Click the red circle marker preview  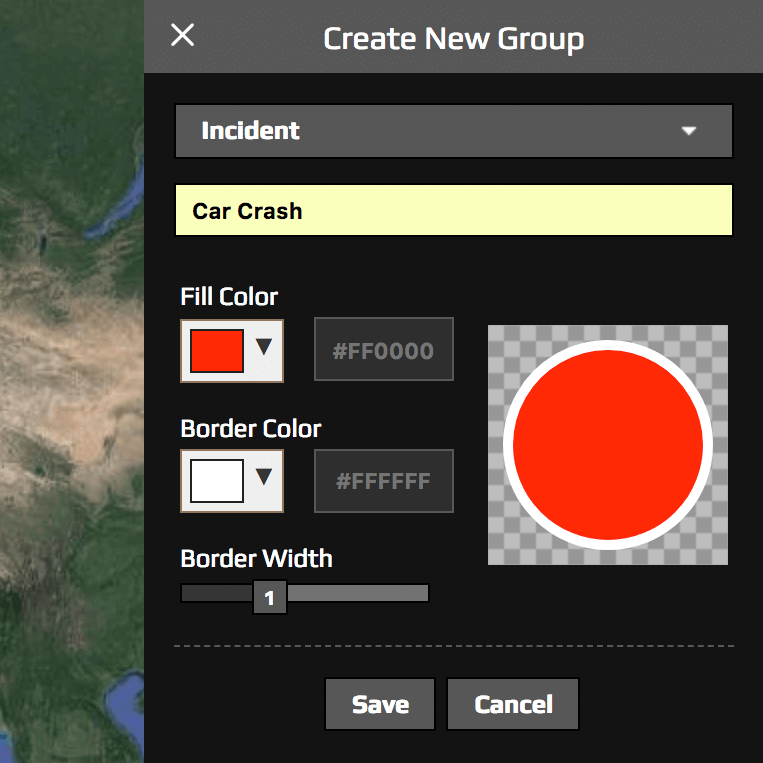click(x=608, y=445)
